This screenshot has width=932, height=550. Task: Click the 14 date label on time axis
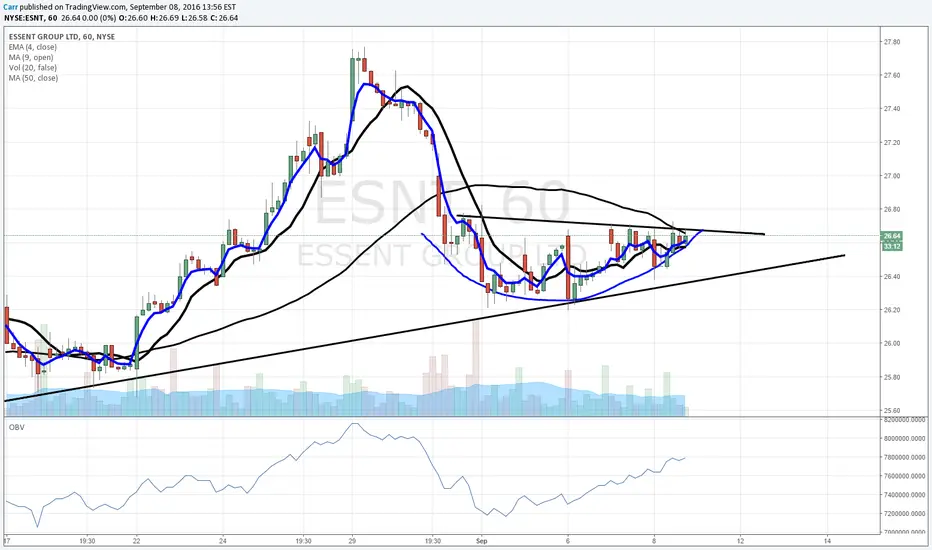coord(827,541)
